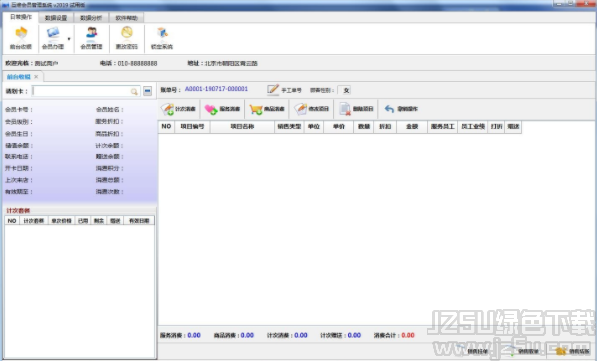Click the blue minus button beside card field
This screenshot has height=361, width=597.
pos(147,91)
